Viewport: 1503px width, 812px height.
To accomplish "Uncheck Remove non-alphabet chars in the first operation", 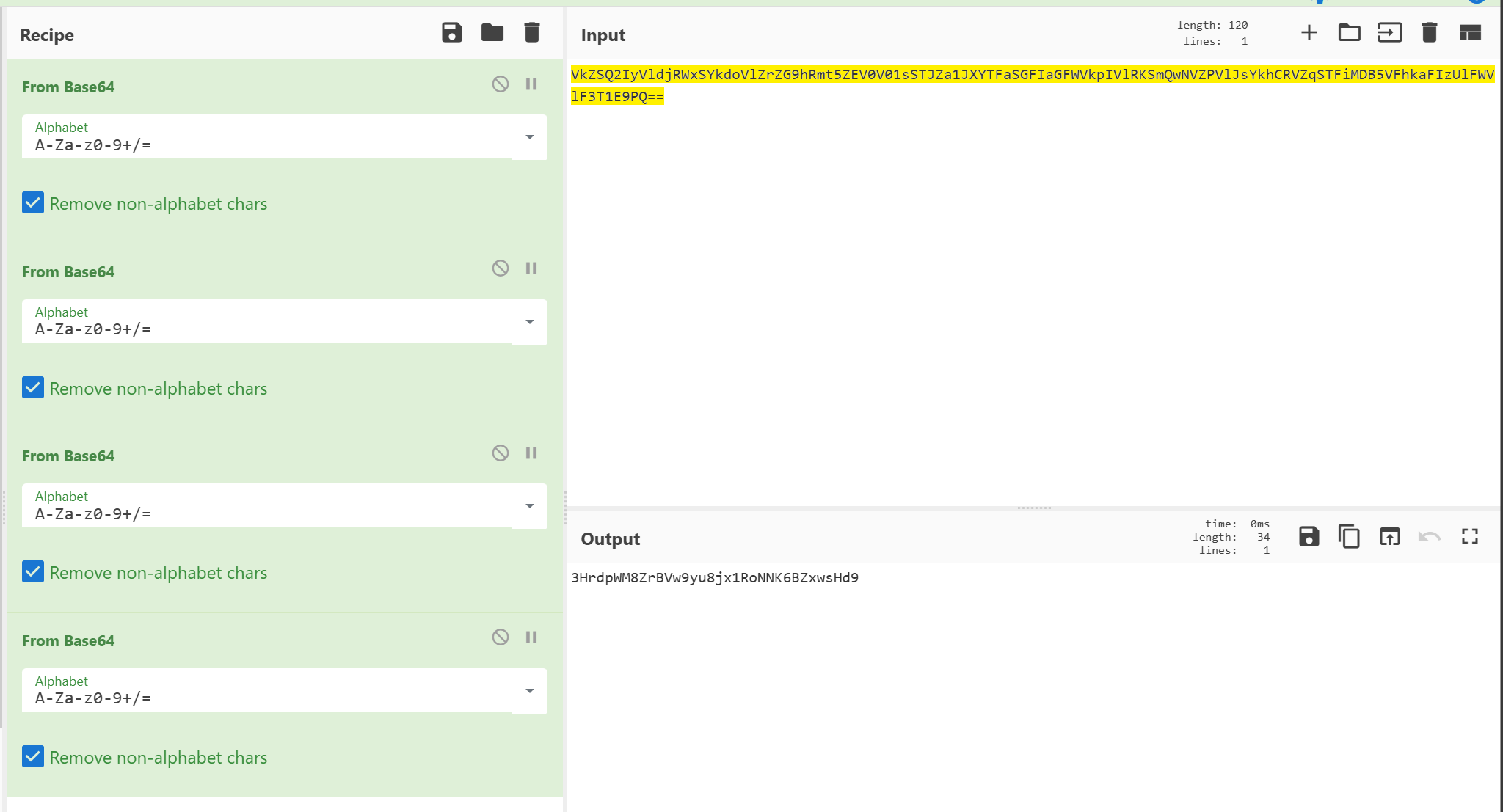I will (x=33, y=203).
